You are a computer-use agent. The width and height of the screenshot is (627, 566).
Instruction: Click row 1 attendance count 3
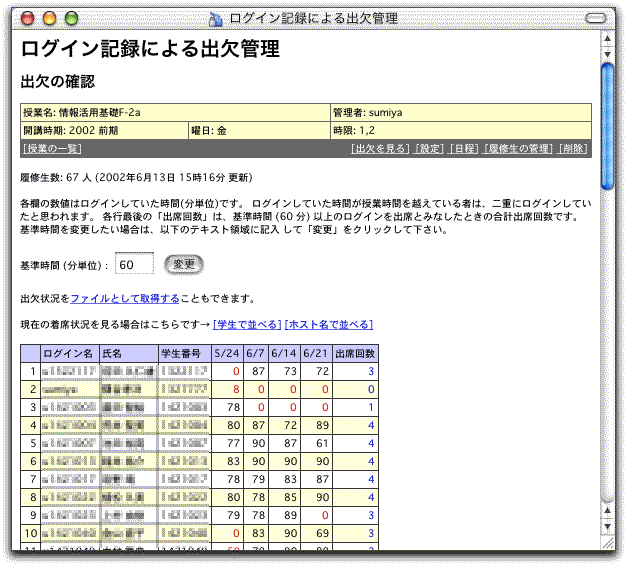371,371
